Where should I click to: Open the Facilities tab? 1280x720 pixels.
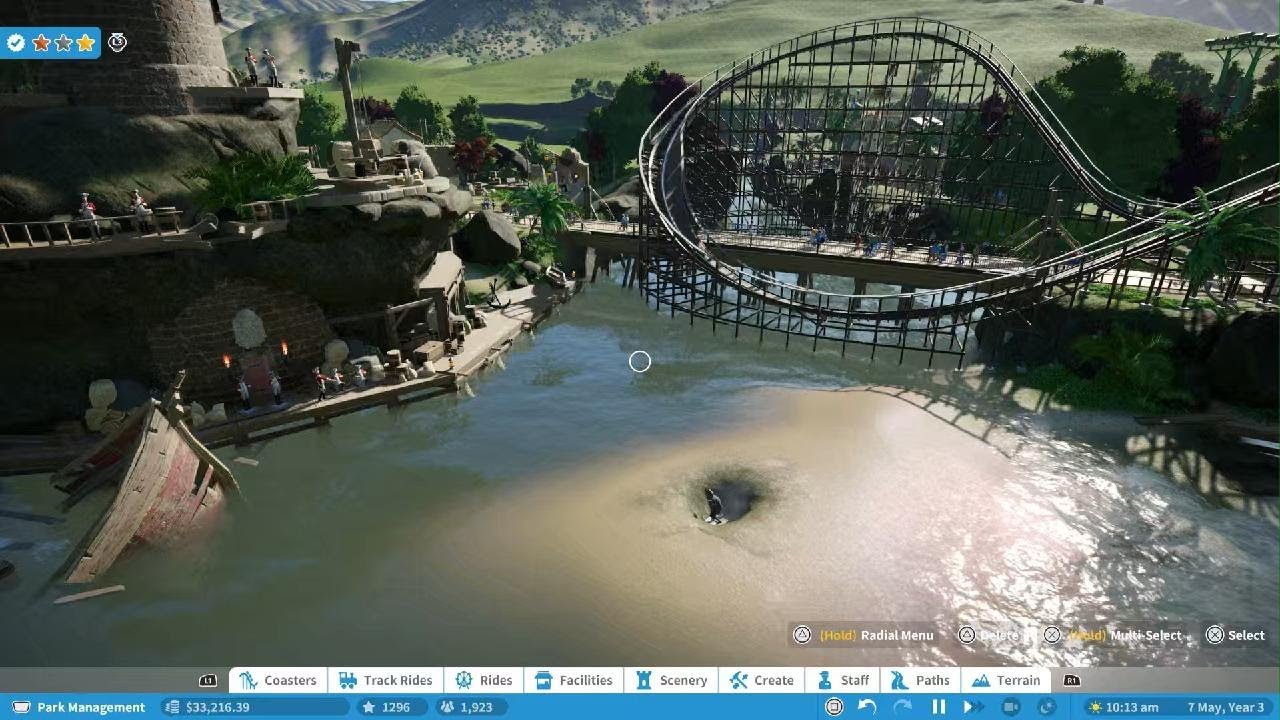coord(574,680)
